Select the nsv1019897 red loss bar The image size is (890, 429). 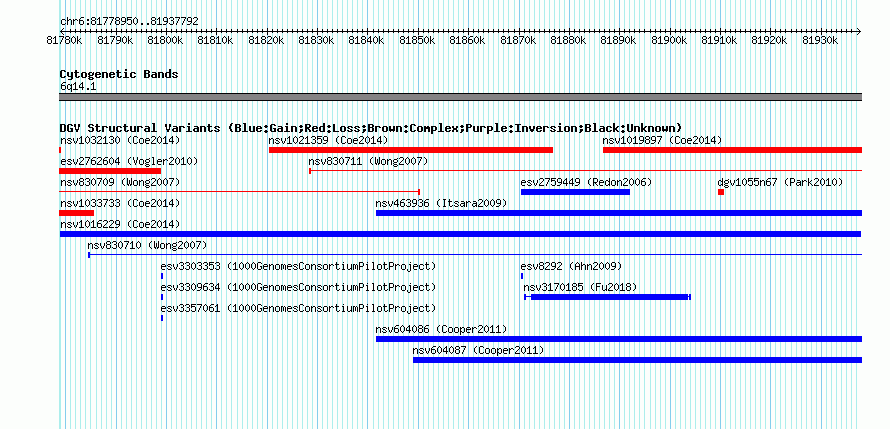[732, 150]
